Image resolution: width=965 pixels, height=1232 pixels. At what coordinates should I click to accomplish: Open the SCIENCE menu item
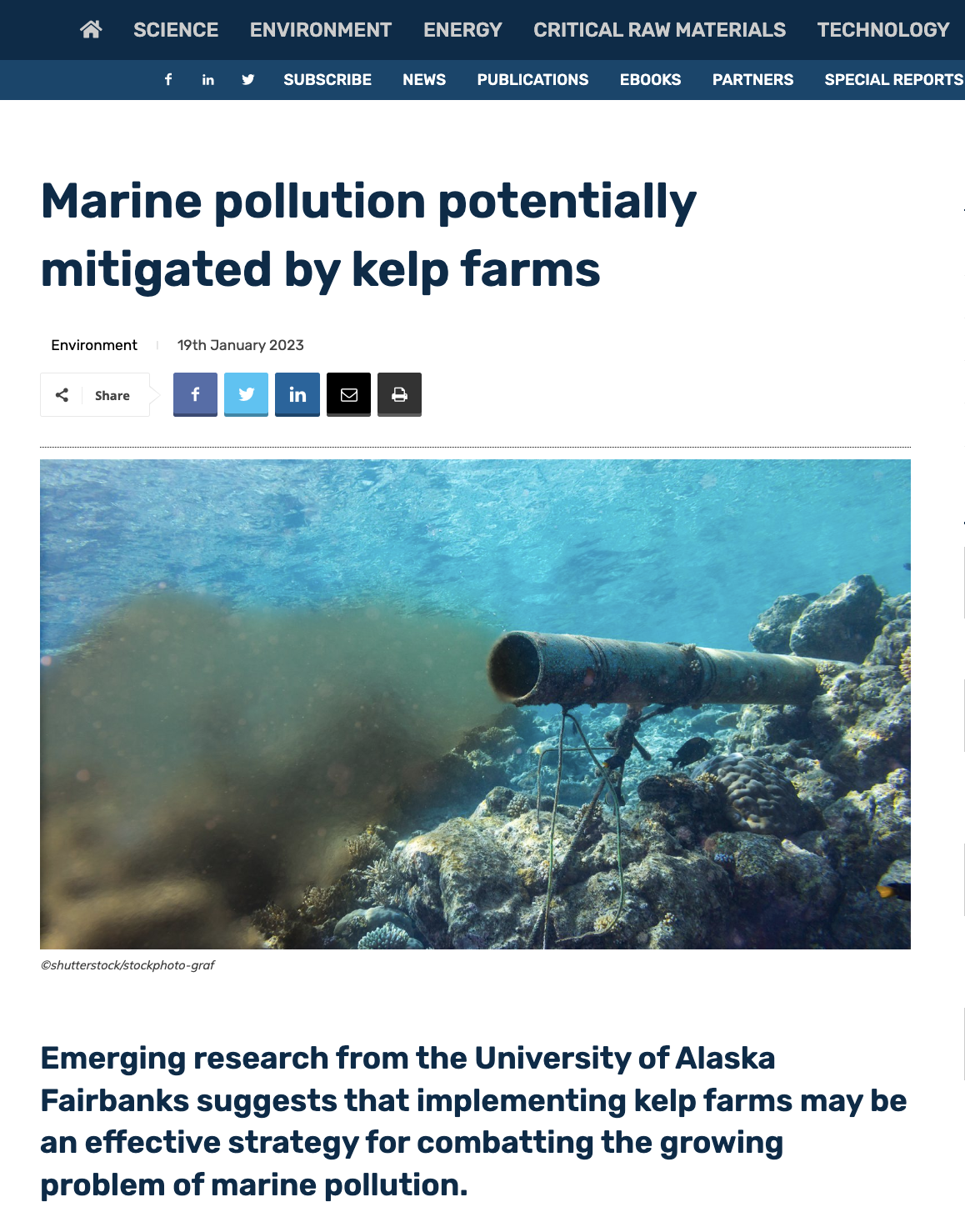(x=175, y=29)
